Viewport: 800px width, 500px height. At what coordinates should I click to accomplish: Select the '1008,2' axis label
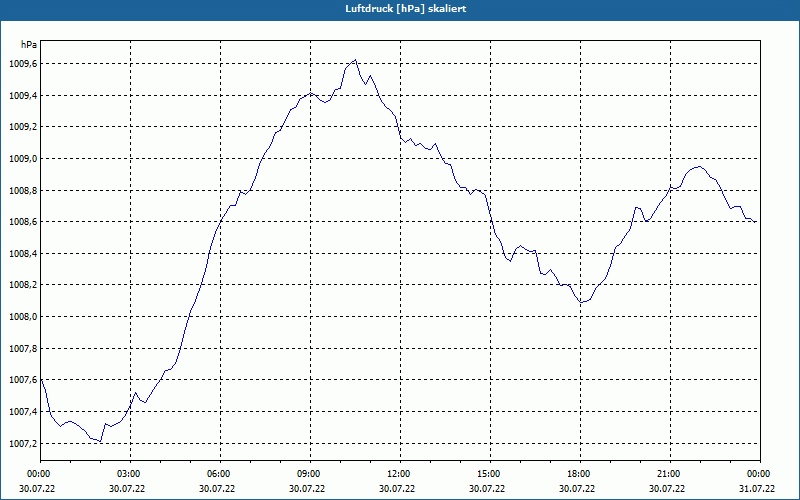pyautogui.click(x=23, y=285)
